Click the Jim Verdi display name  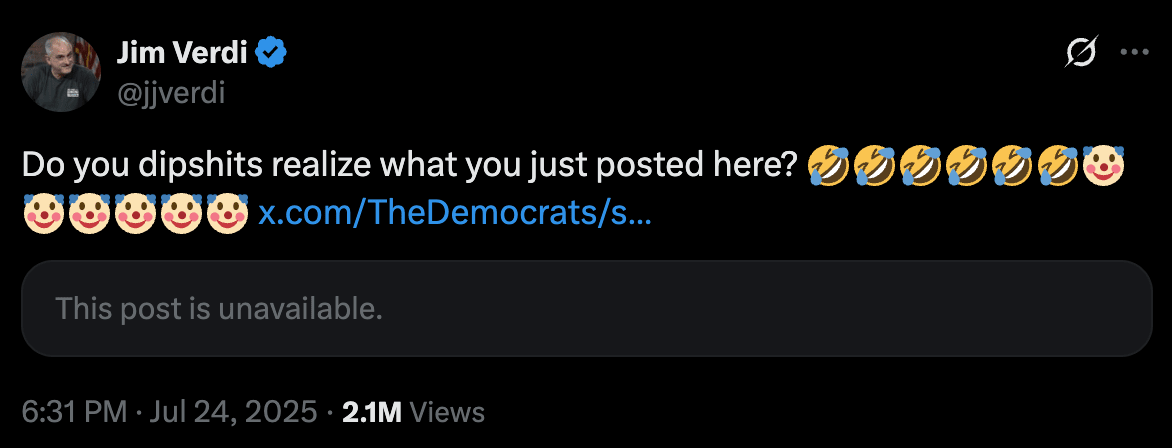tap(183, 52)
